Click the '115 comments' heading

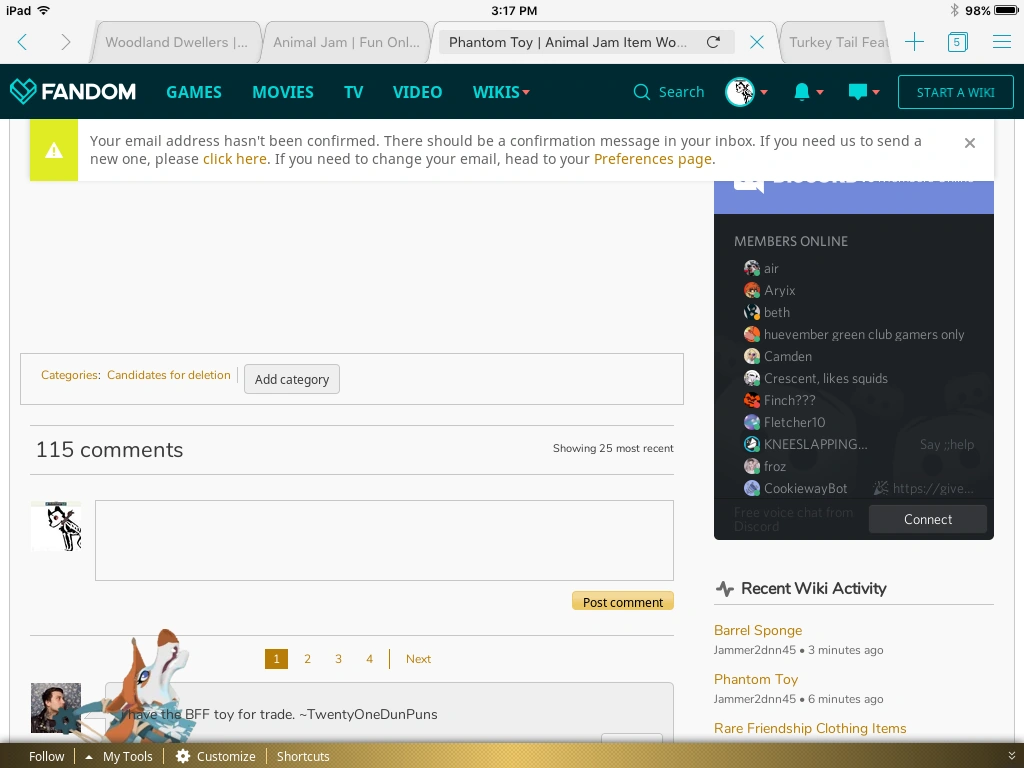pos(109,450)
